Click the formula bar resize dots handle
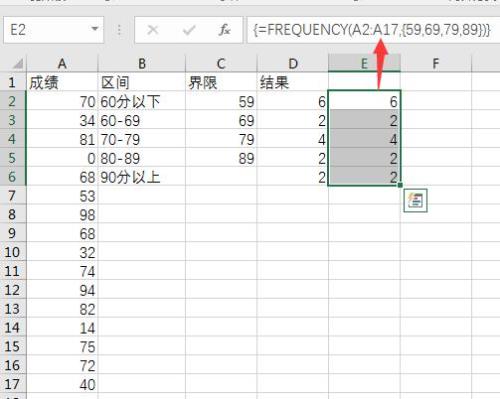The width and height of the screenshot is (500, 399). (x=119, y=30)
